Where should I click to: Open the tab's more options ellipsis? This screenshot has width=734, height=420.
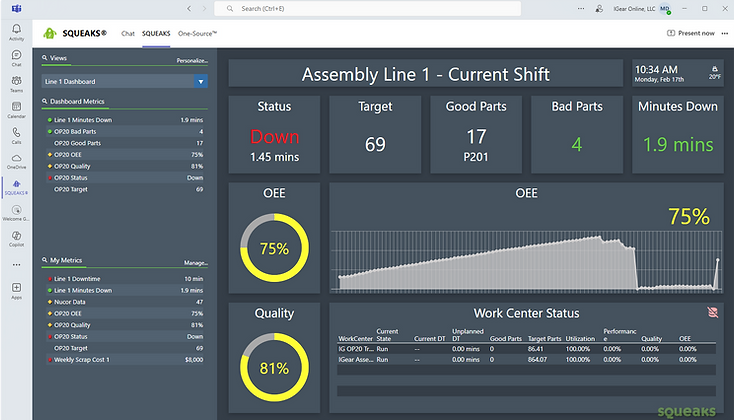click(725, 33)
